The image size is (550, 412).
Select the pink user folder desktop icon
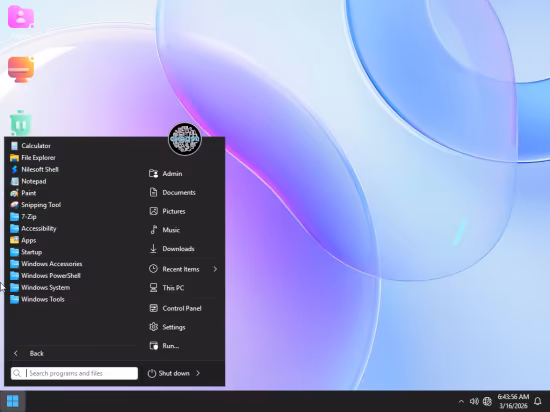(x=21, y=16)
